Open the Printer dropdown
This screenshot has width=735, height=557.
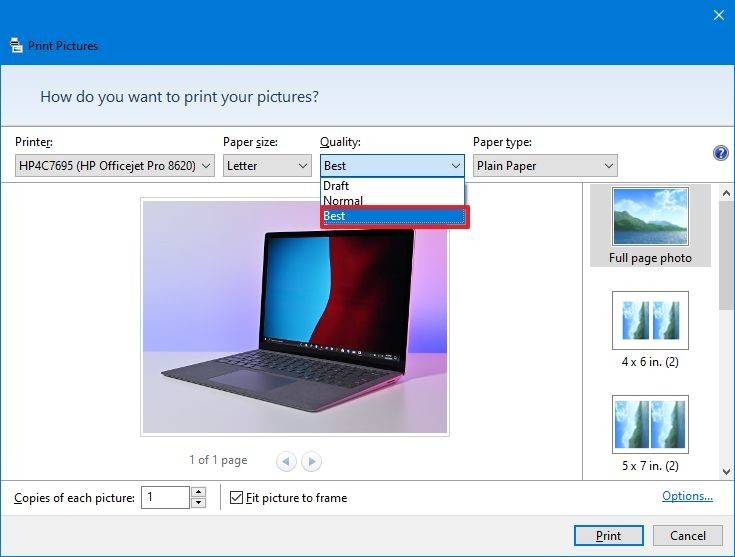pos(115,166)
